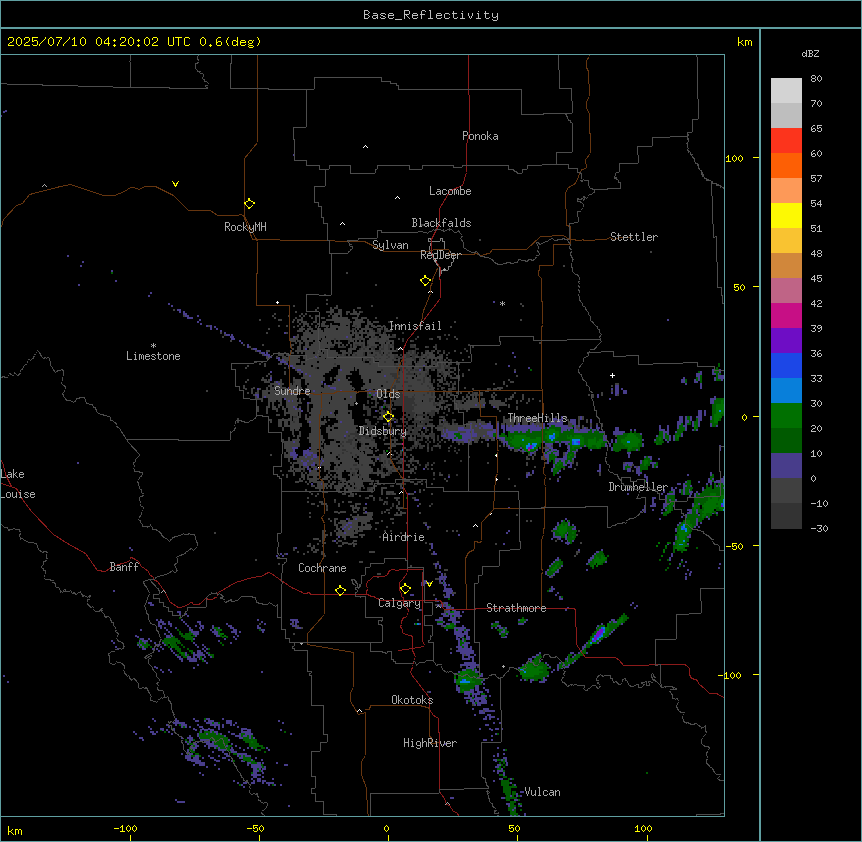Click the Cochrane label

322,568
